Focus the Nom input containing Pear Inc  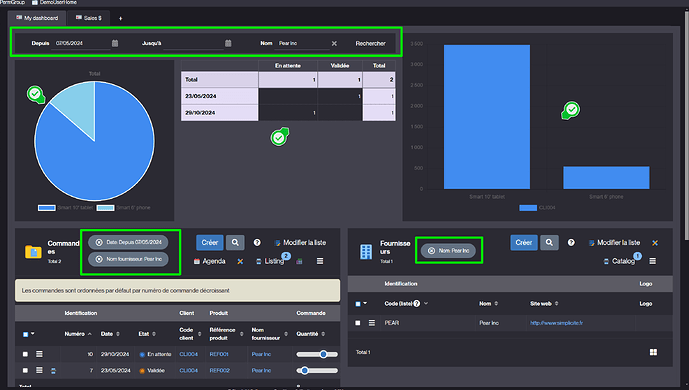[302, 43]
